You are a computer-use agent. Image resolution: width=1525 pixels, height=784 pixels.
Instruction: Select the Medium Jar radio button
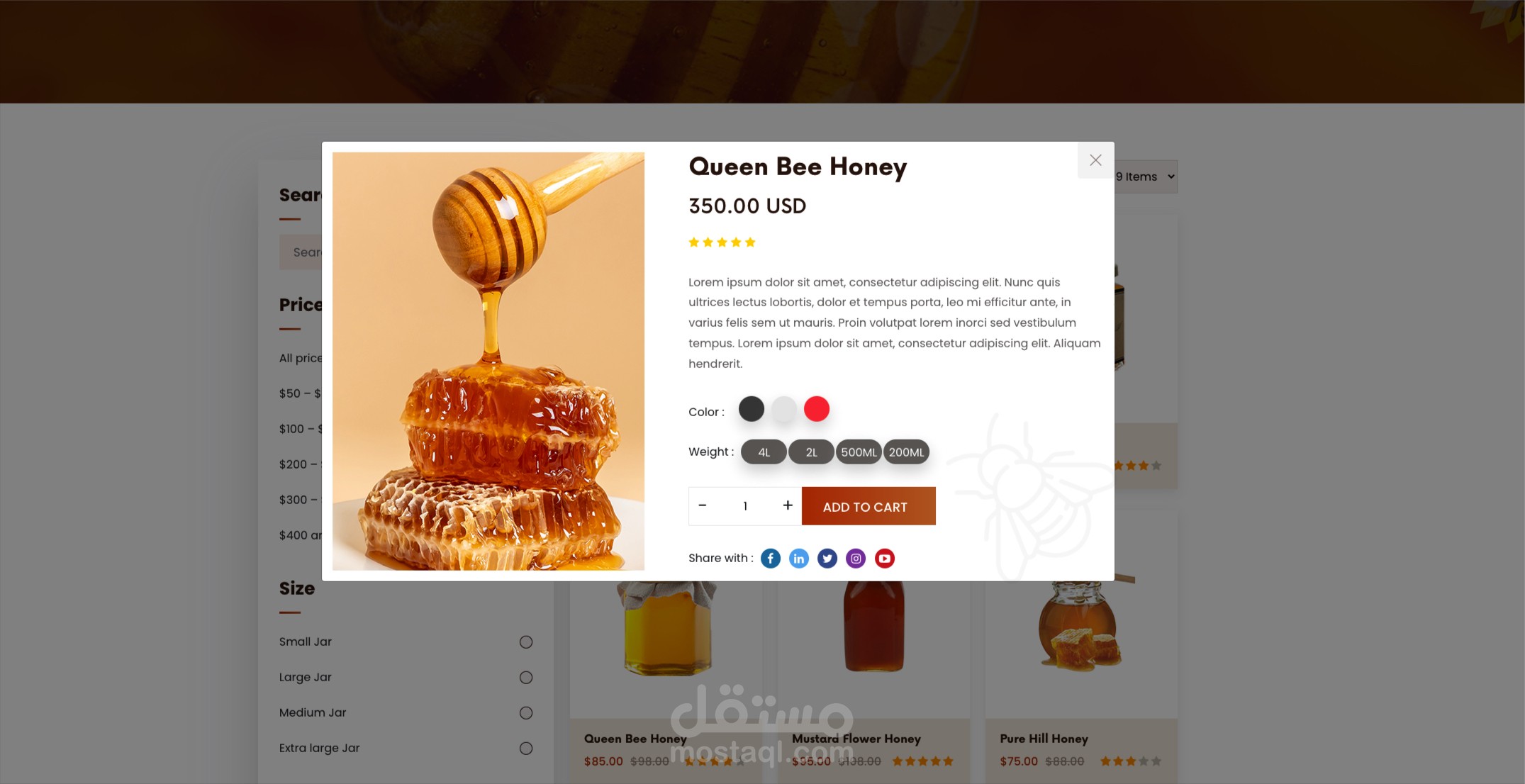526,713
